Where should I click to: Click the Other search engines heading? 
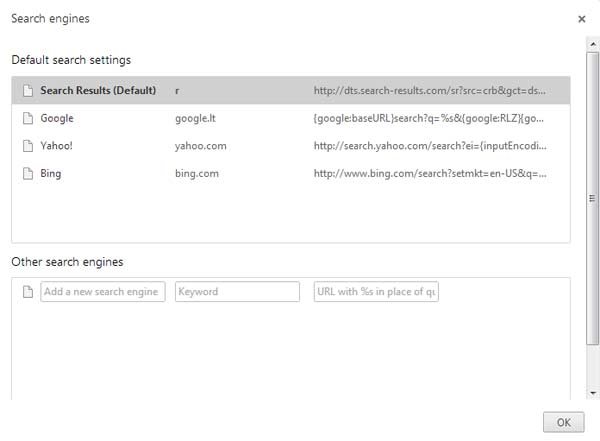pyautogui.click(x=67, y=262)
